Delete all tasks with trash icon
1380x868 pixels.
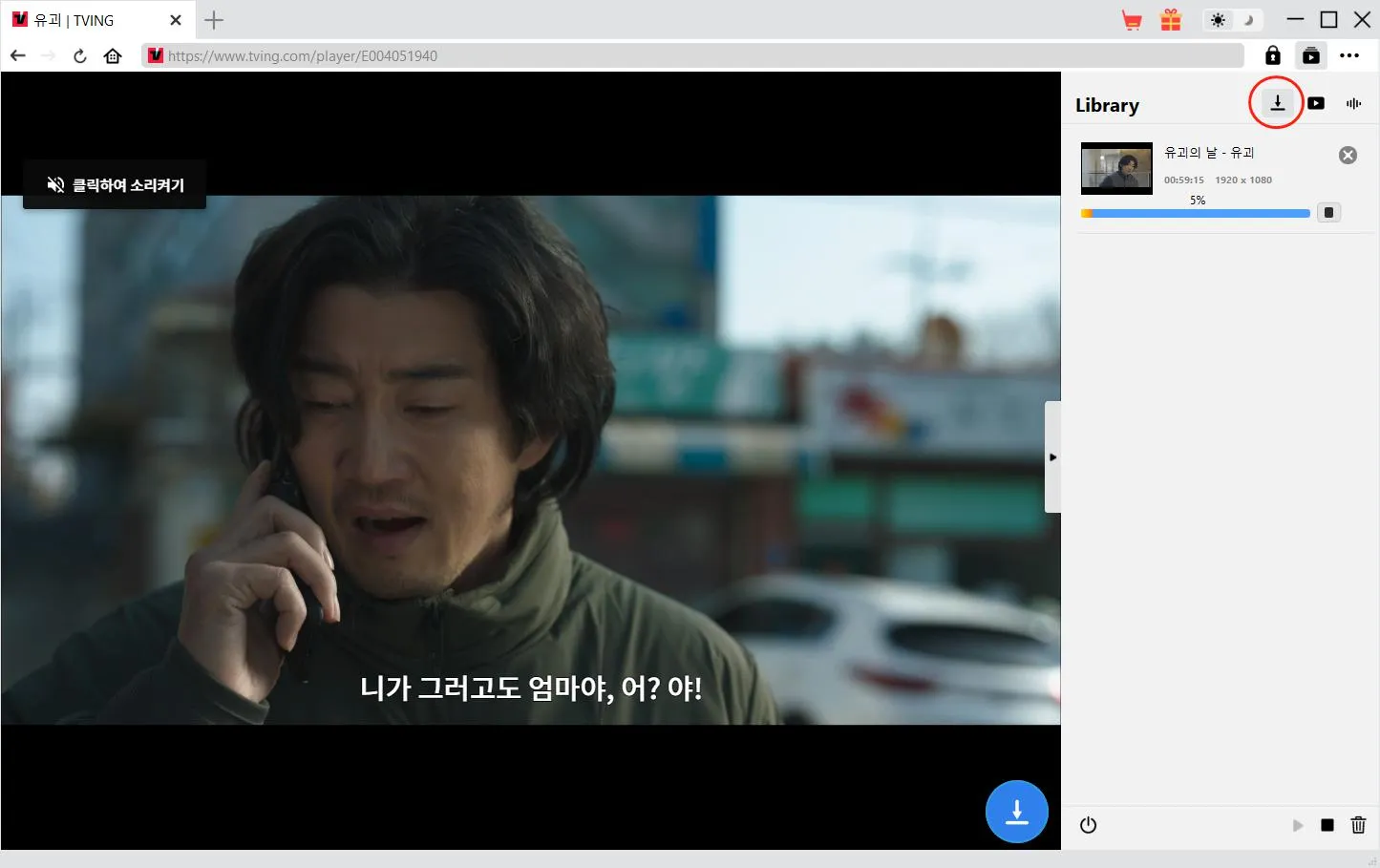click(1358, 825)
